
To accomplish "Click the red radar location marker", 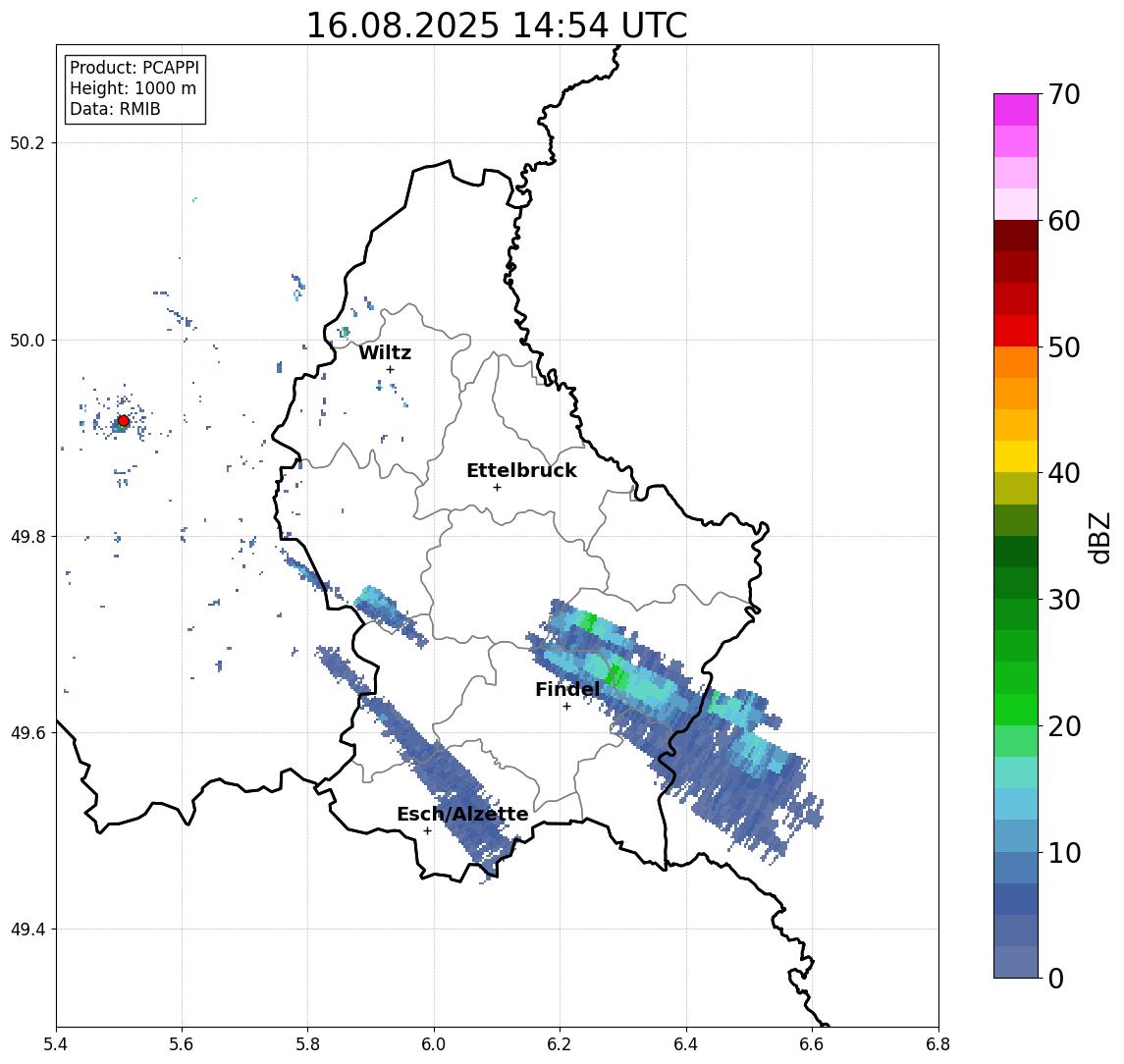I will (124, 421).
